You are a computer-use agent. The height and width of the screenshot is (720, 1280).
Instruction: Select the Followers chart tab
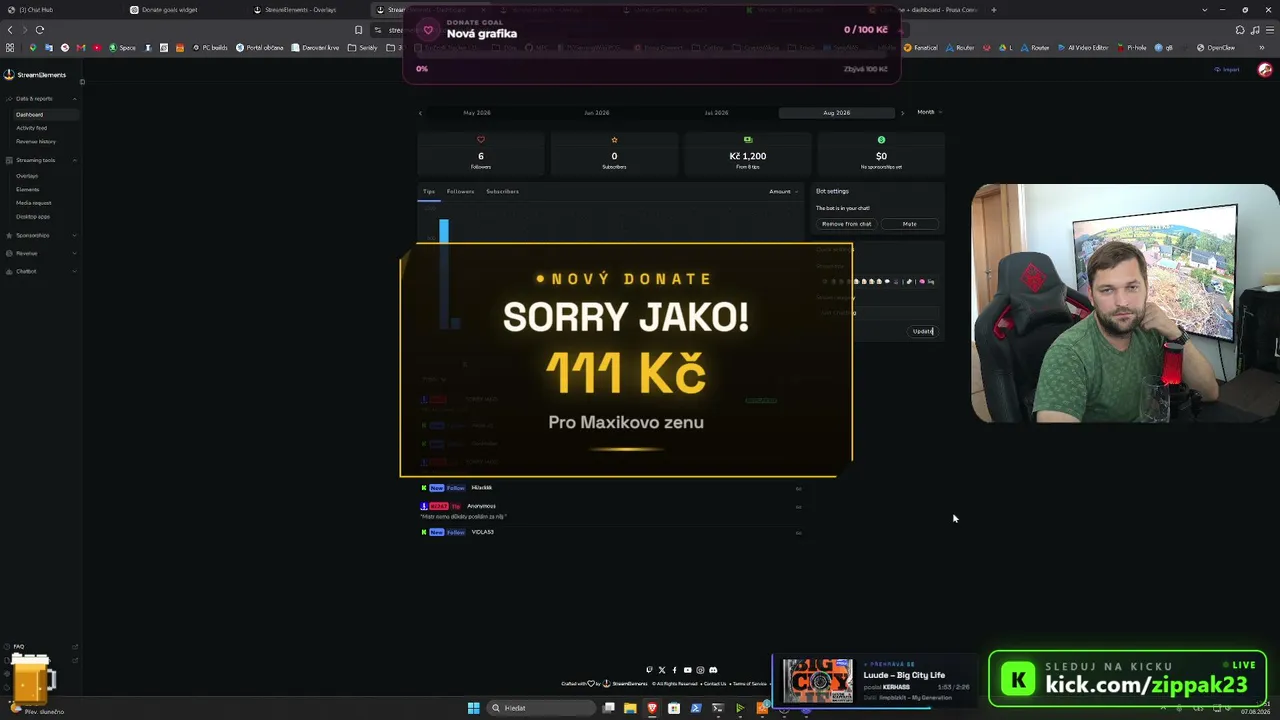click(x=460, y=191)
